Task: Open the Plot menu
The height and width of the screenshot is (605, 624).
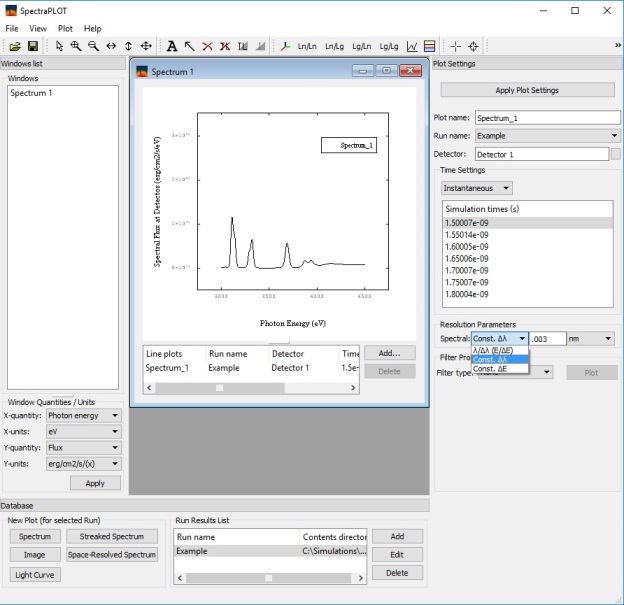Action: pos(65,29)
